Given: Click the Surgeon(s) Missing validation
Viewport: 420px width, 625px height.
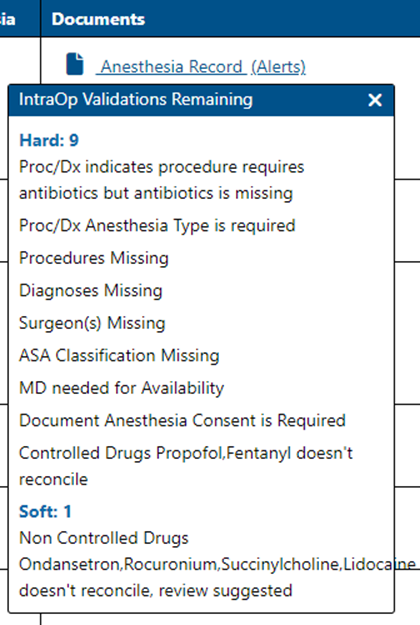Looking at the screenshot, I should (x=92, y=323).
